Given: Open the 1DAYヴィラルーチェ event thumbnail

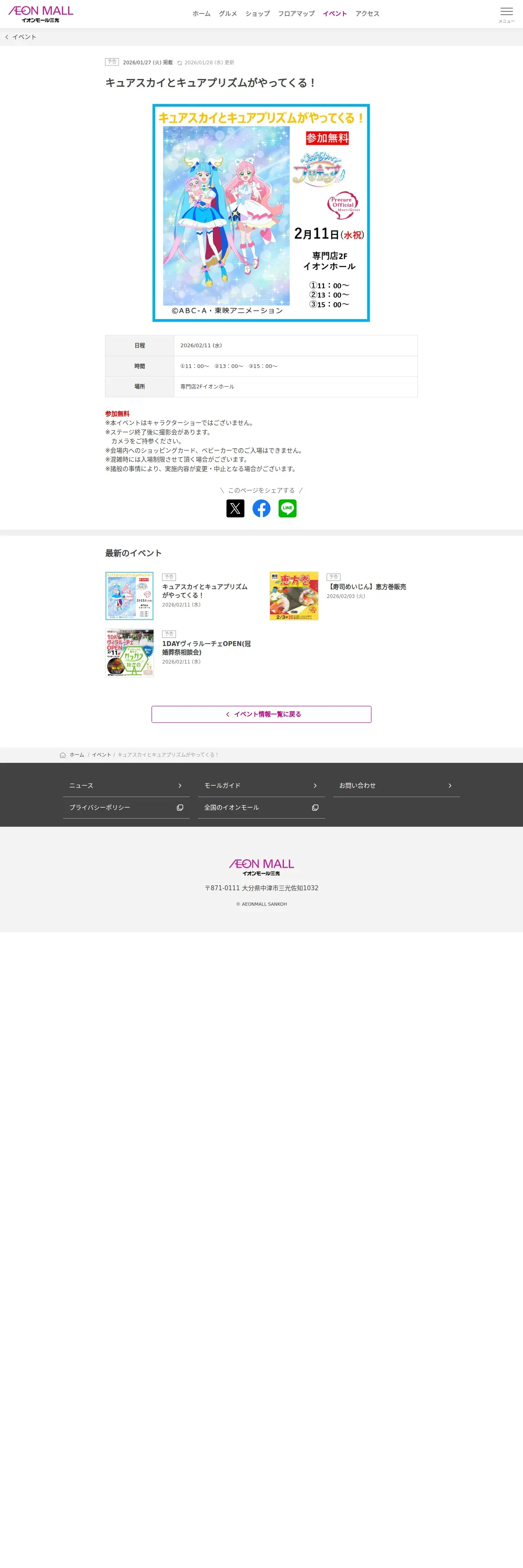Looking at the screenshot, I should tap(130, 653).
